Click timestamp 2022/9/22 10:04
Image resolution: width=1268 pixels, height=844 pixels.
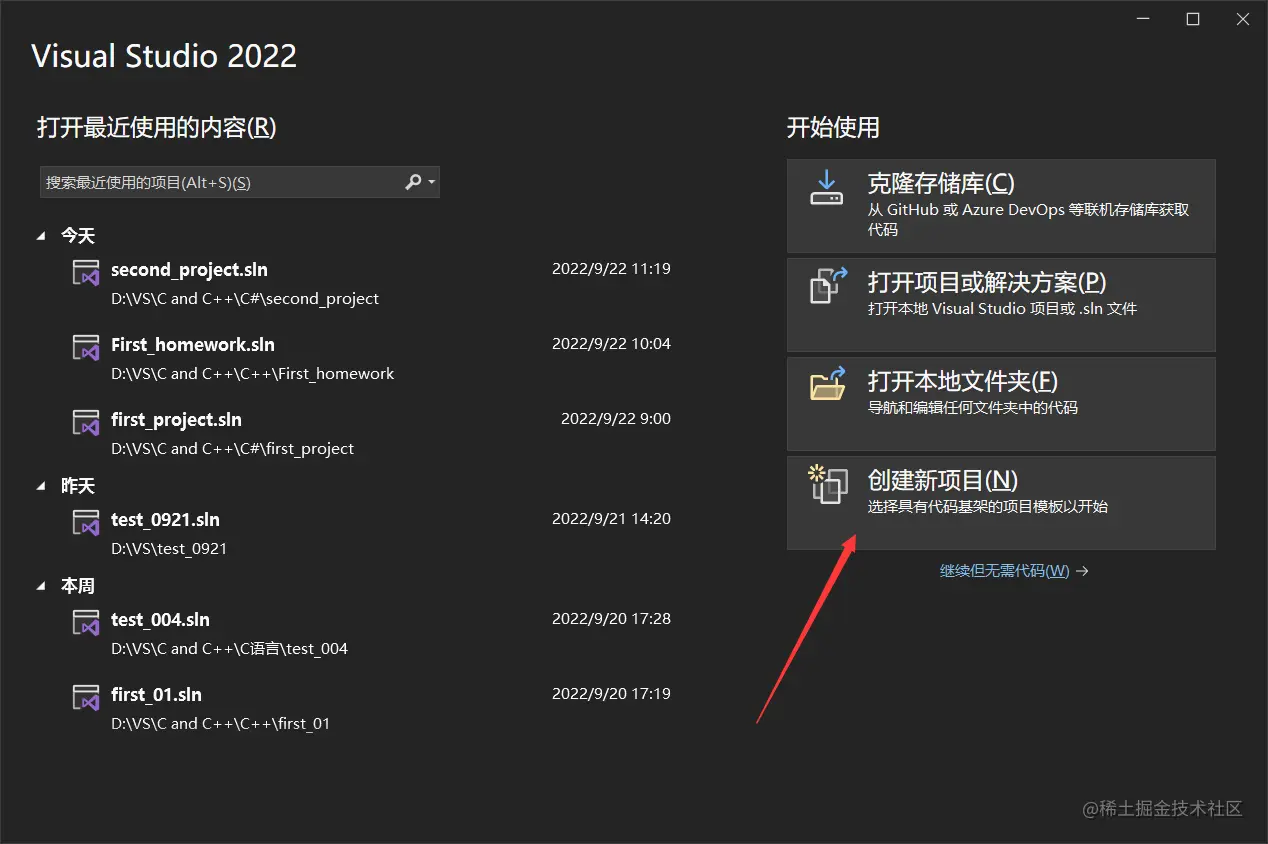(x=611, y=344)
